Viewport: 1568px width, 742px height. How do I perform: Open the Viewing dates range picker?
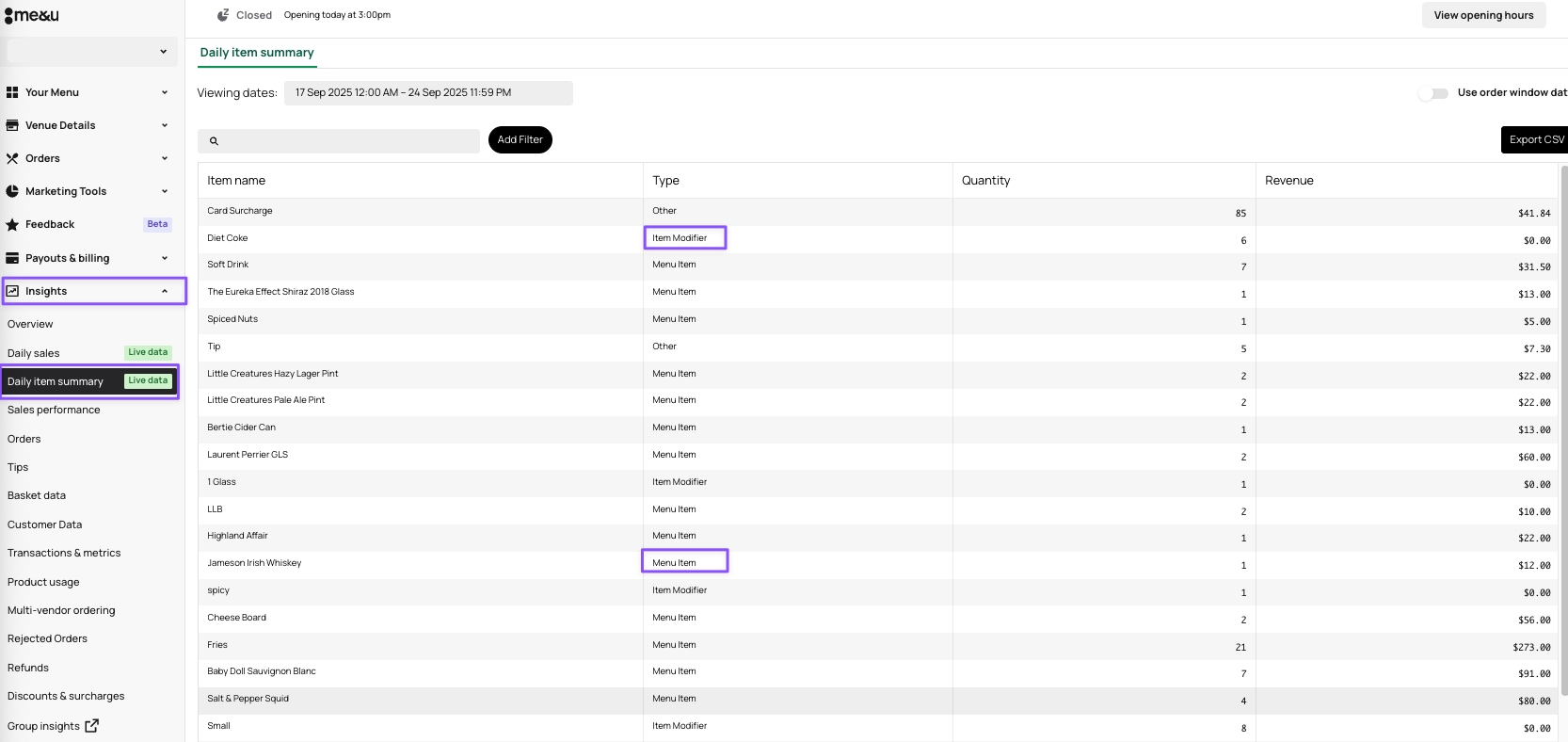tap(428, 93)
